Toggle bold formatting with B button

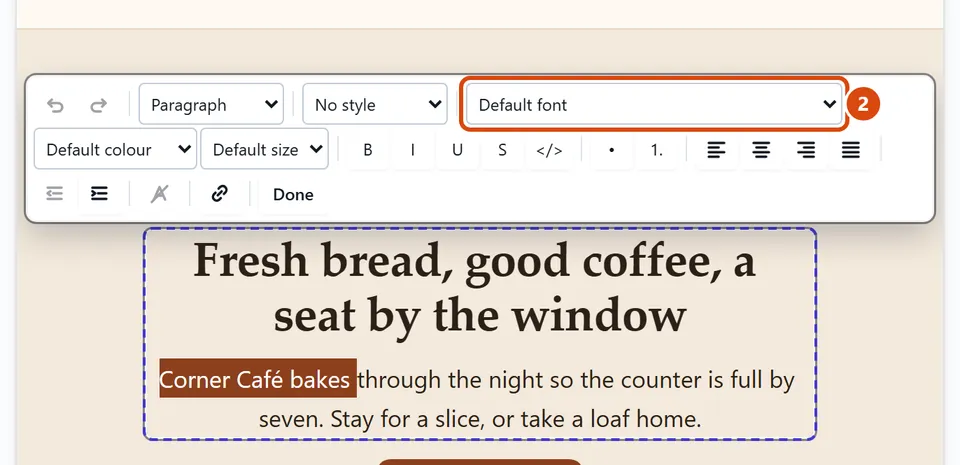[367, 150]
